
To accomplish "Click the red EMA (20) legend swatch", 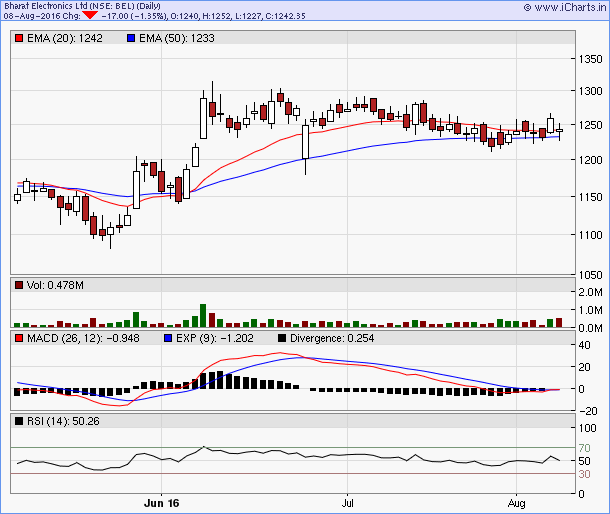I will 19,38.
